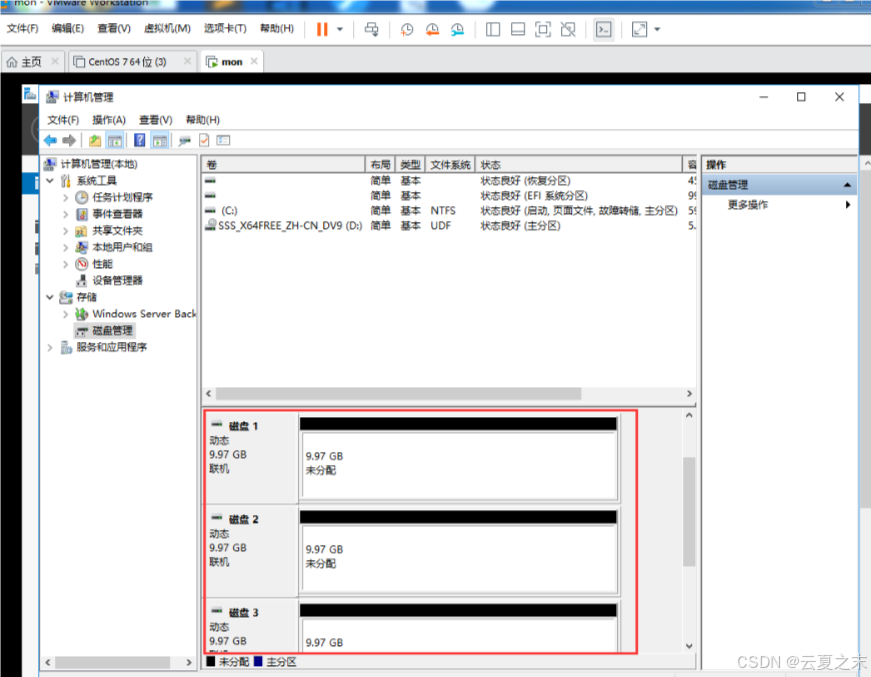Viewport: 871px width, 677px height.
Task: Open the VMware 查看(V) menu
Action: pos(114,28)
